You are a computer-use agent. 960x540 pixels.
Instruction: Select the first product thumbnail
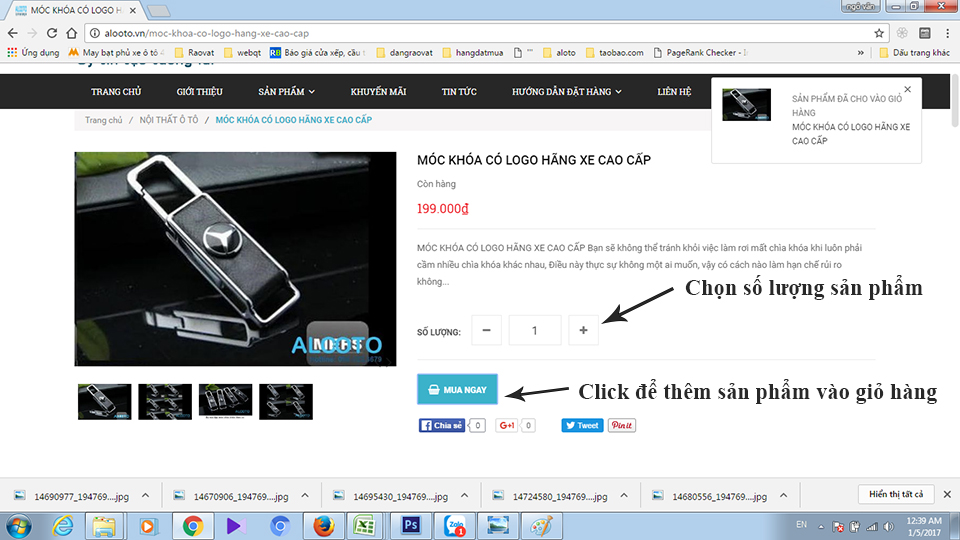coord(105,402)
